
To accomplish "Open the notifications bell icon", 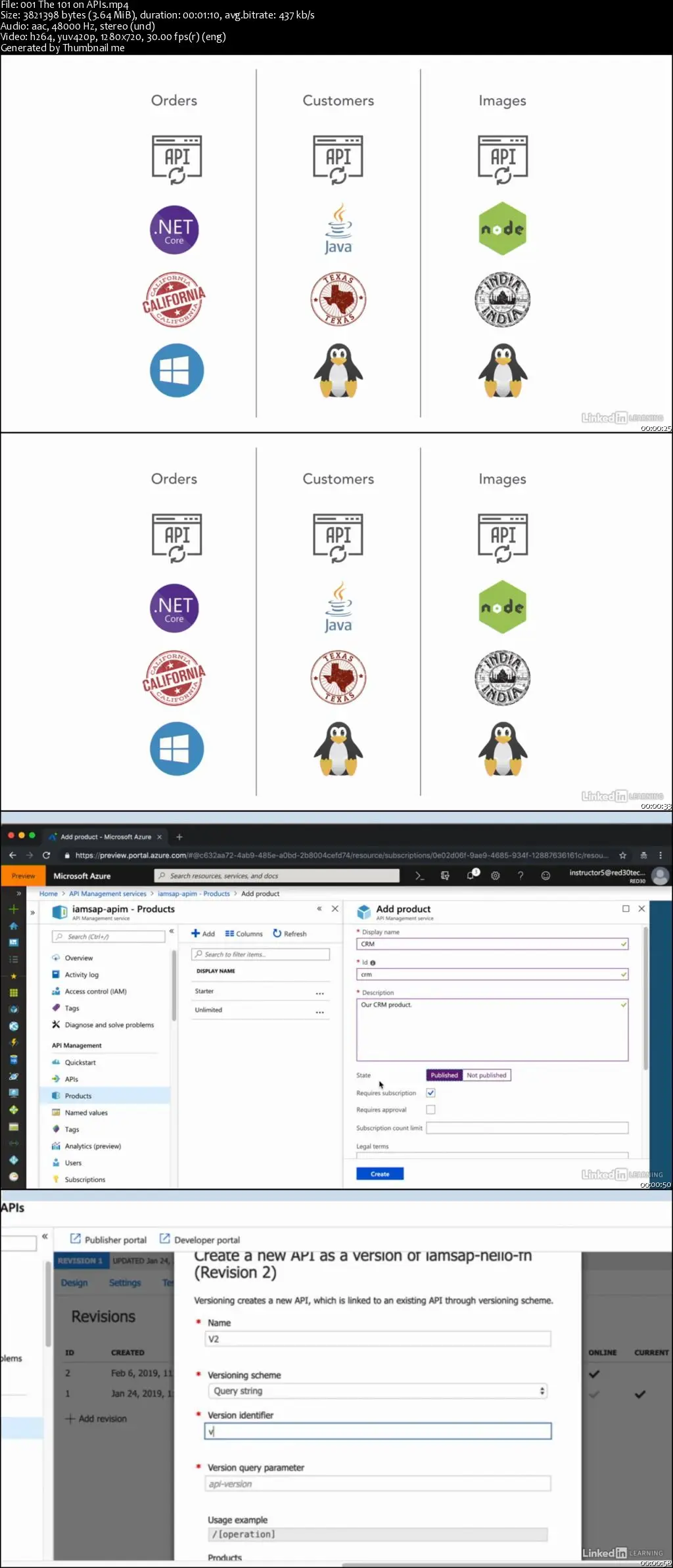I will tap(471, 876).
